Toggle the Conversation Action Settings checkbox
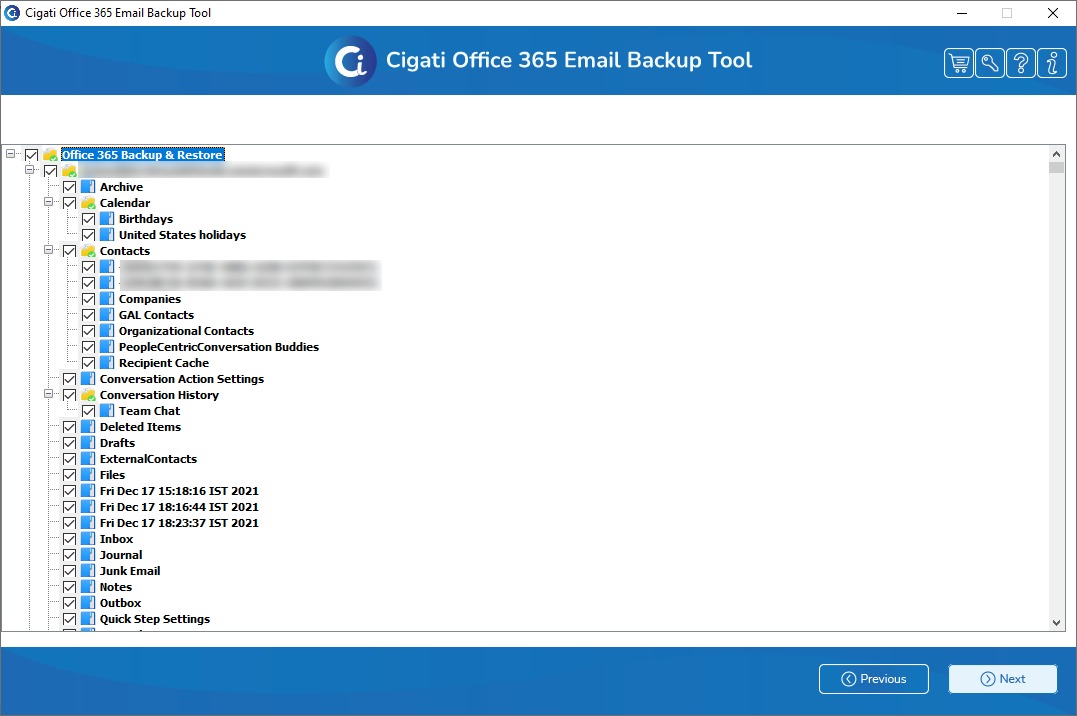Screen dimensions: 1077x716 click(x=69, y=379)
